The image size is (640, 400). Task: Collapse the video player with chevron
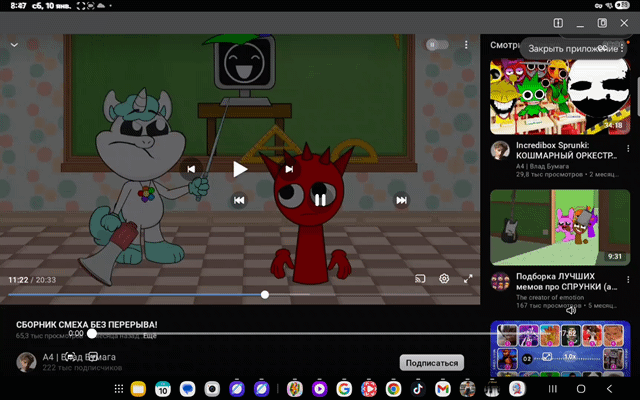pyautogui.click(x=15, y=45)
